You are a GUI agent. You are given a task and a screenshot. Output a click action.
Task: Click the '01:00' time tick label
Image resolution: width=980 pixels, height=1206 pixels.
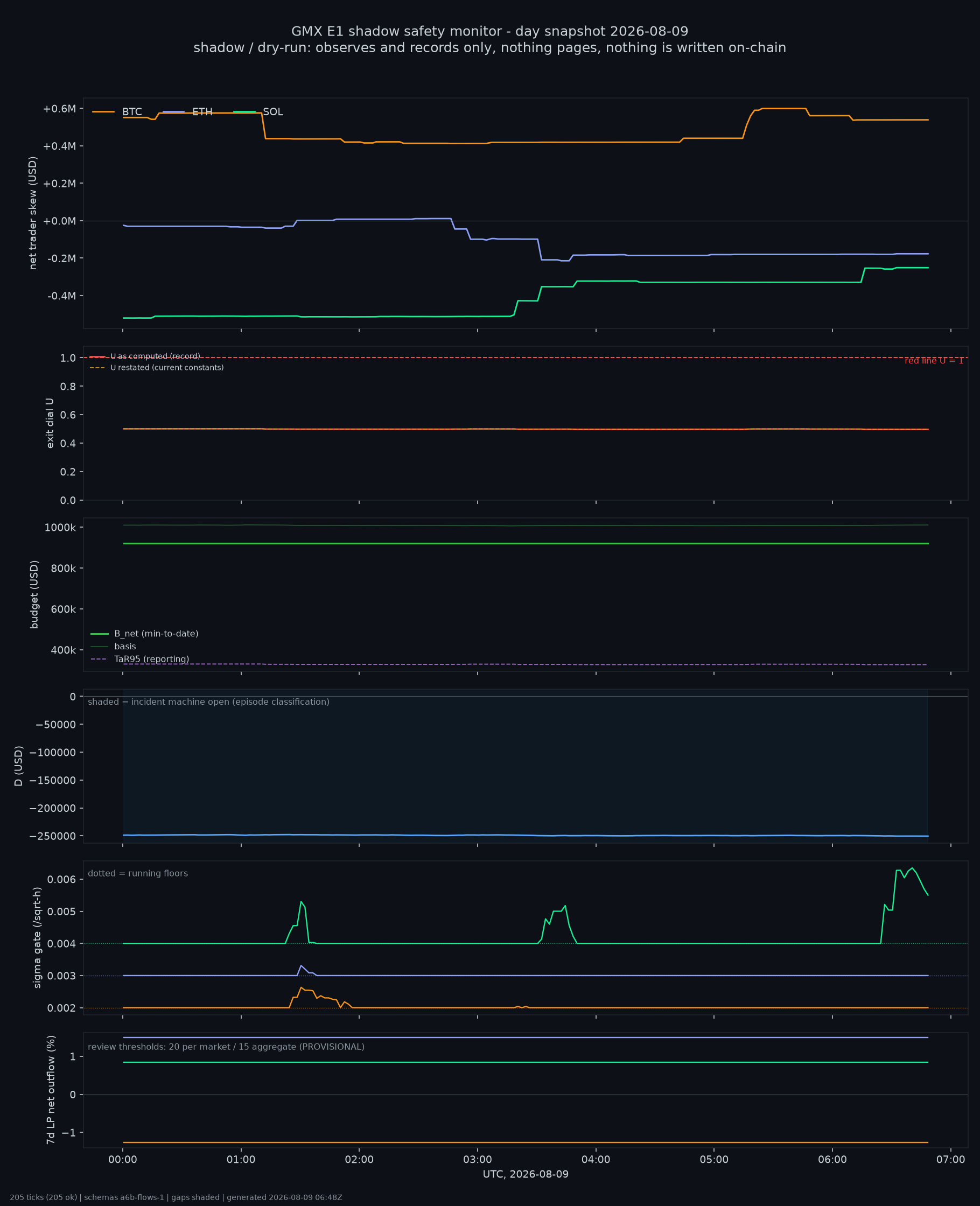(x=241, y=1160)
